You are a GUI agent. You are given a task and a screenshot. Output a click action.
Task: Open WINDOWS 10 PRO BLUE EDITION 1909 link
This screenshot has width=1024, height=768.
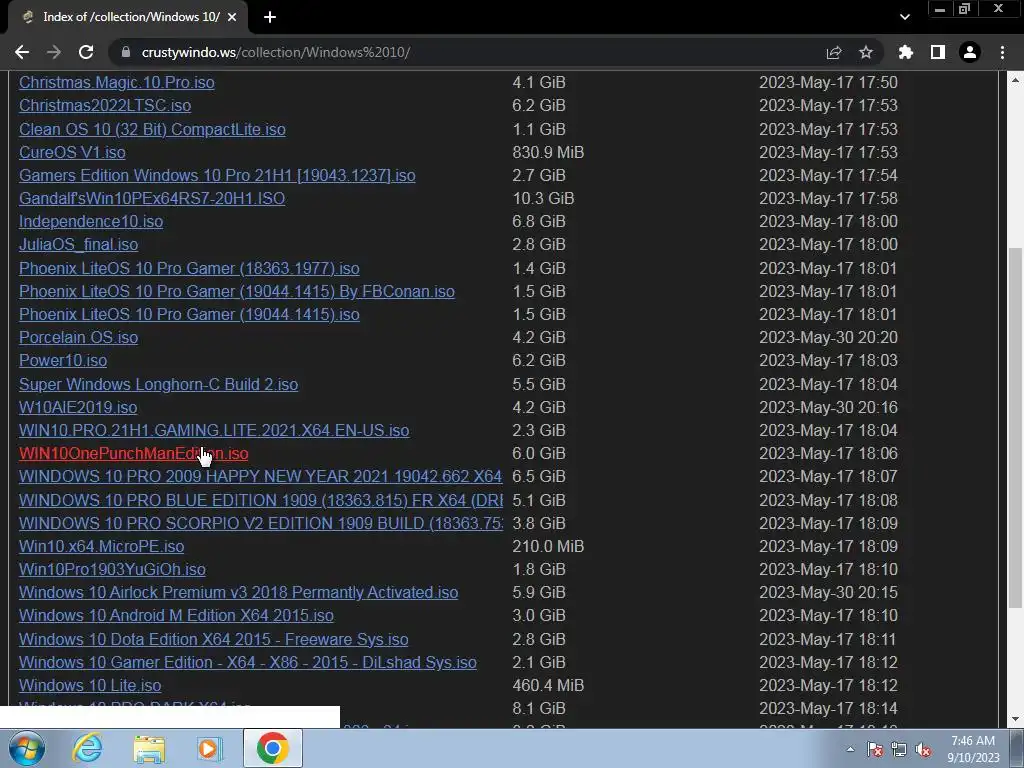pos(261,500)
